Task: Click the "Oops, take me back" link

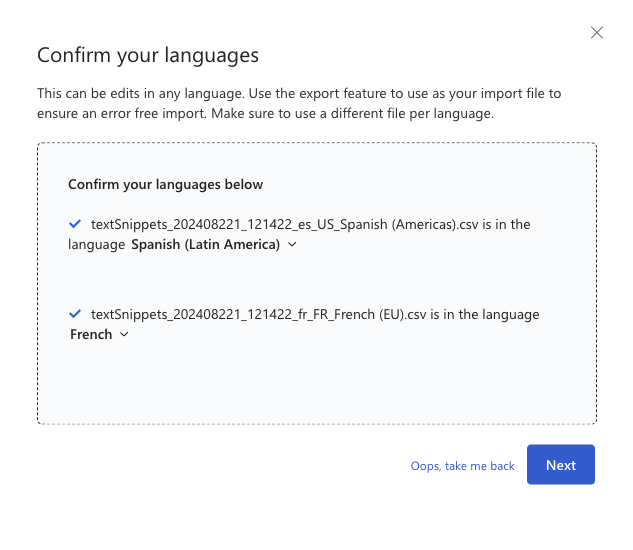Action: [462, 466]
